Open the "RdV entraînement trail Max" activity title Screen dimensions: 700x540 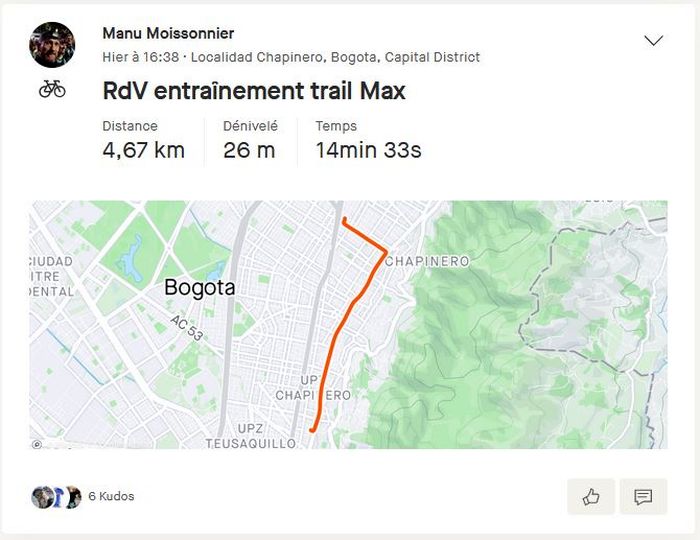(x=254, y=91)
